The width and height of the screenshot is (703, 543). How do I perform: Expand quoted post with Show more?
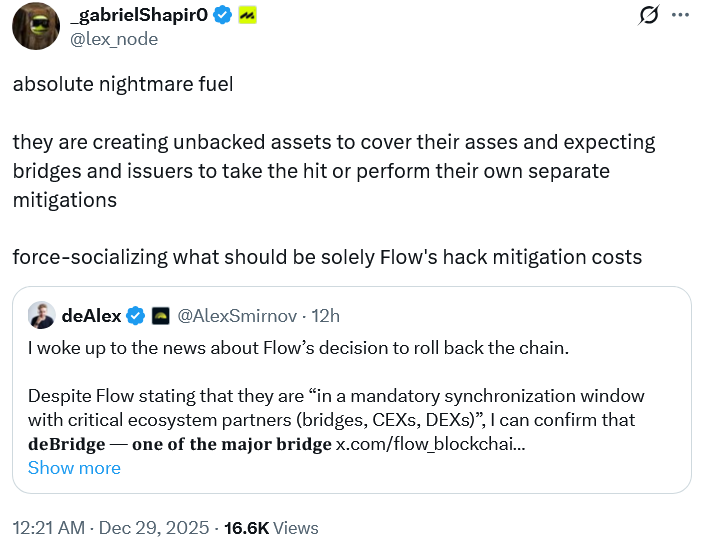point(74,468)
